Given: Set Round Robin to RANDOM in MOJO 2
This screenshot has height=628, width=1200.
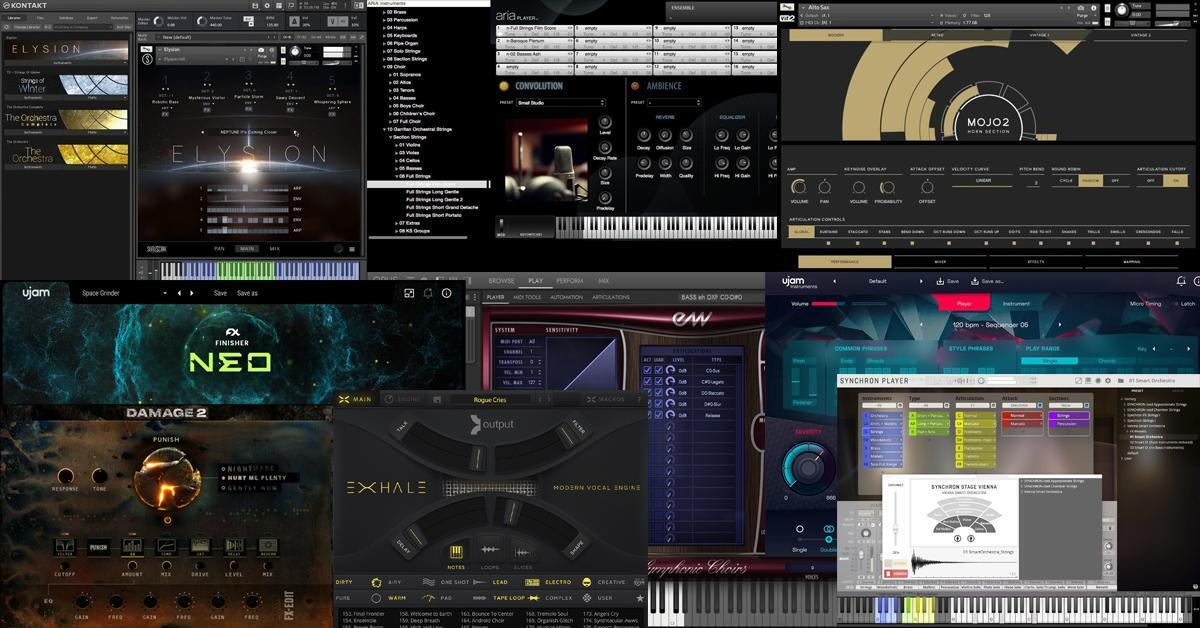Looking at the screenshot, I should click(x=1090, y=182).
